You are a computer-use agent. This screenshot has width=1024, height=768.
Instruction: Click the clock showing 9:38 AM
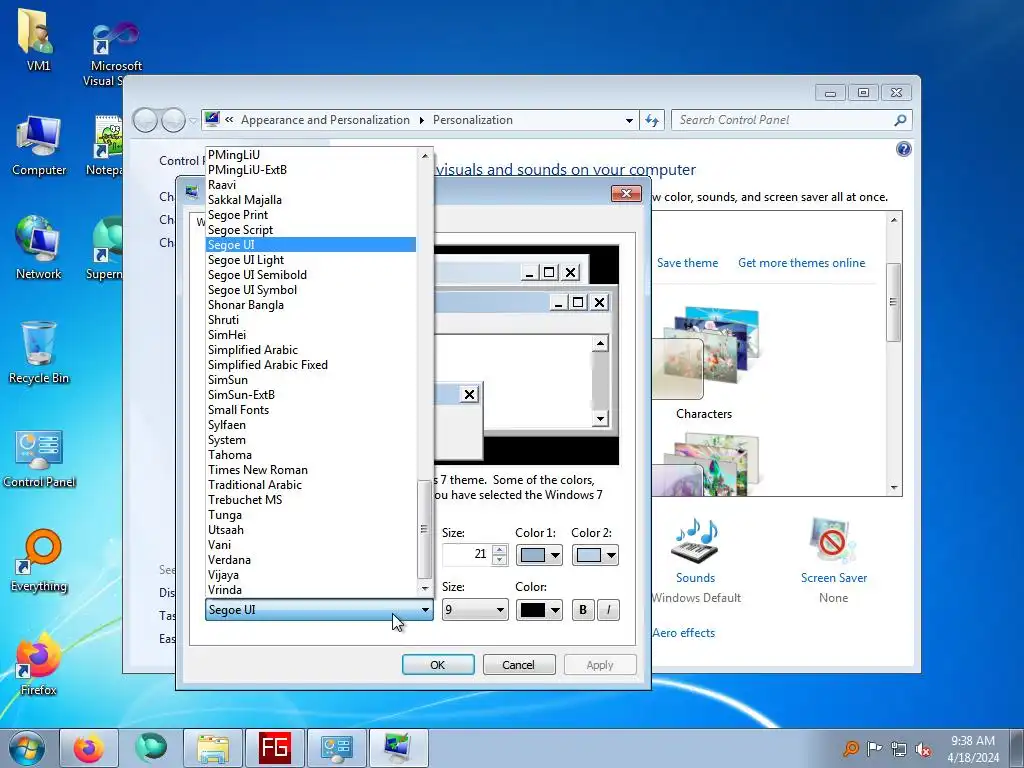(x=973, y=748)
